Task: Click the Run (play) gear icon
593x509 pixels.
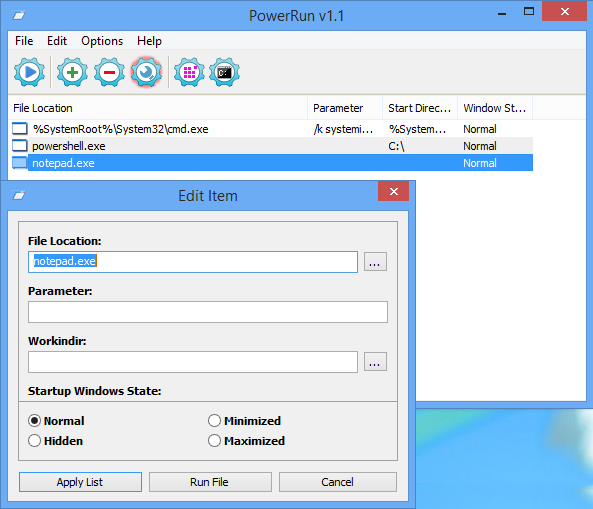Action: [x=29, y=72]
